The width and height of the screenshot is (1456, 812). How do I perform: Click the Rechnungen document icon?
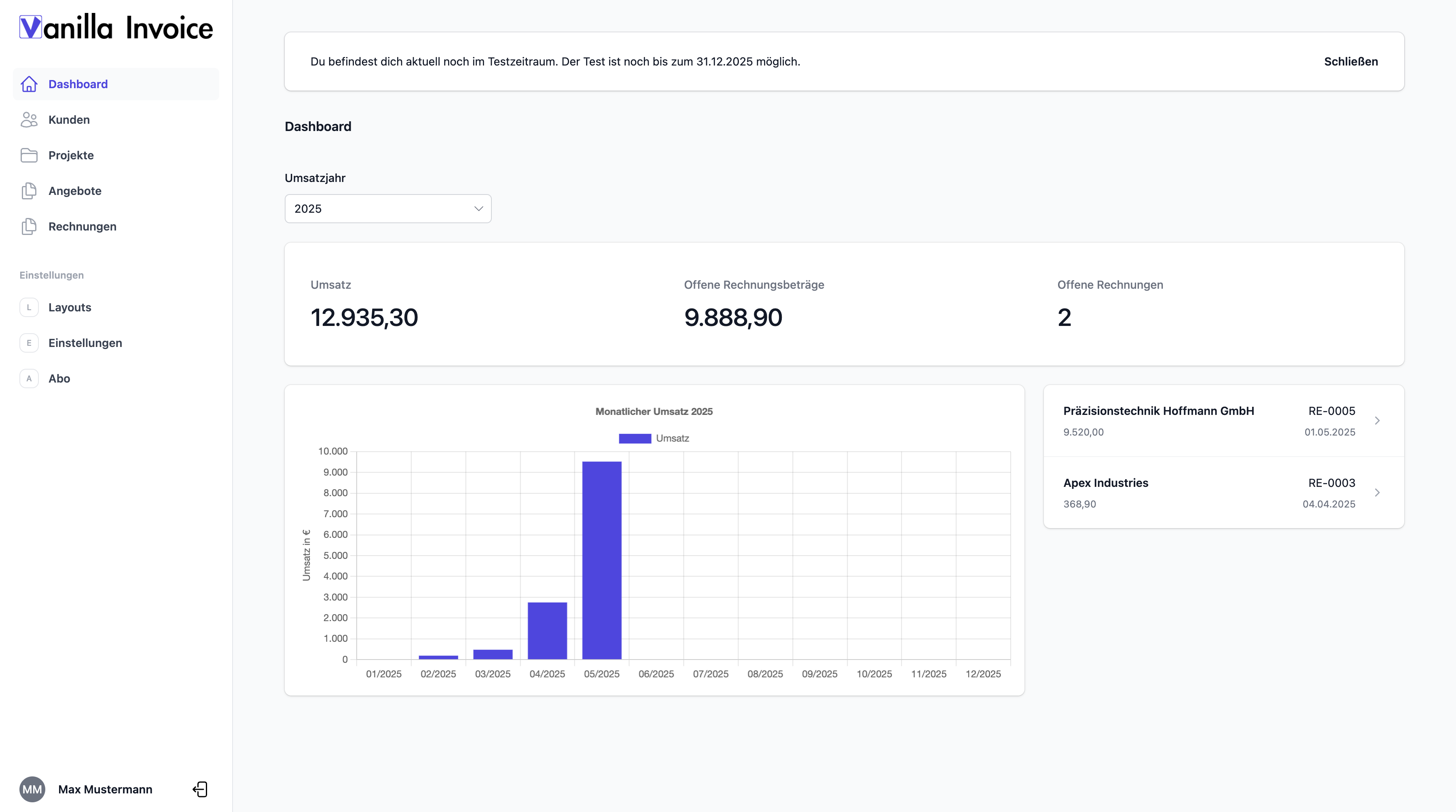point(29,226)
